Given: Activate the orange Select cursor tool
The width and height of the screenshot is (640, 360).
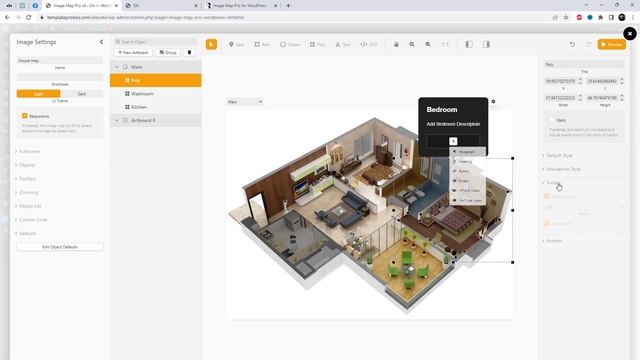Looking at the screenshot, I should pyautogui.click(x=211, y=44).
